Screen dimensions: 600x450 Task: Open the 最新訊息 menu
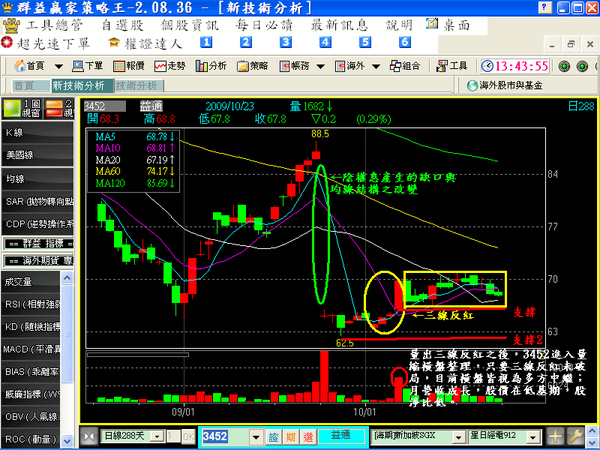(339, 25)
